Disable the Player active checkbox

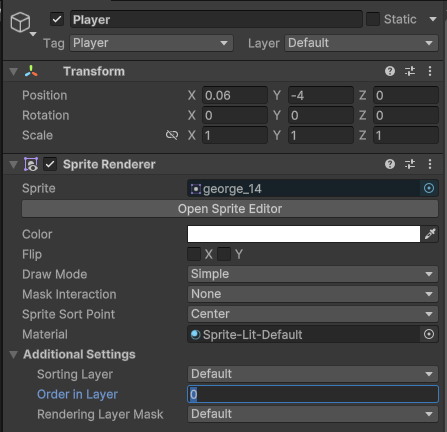(x=57, y=19)
